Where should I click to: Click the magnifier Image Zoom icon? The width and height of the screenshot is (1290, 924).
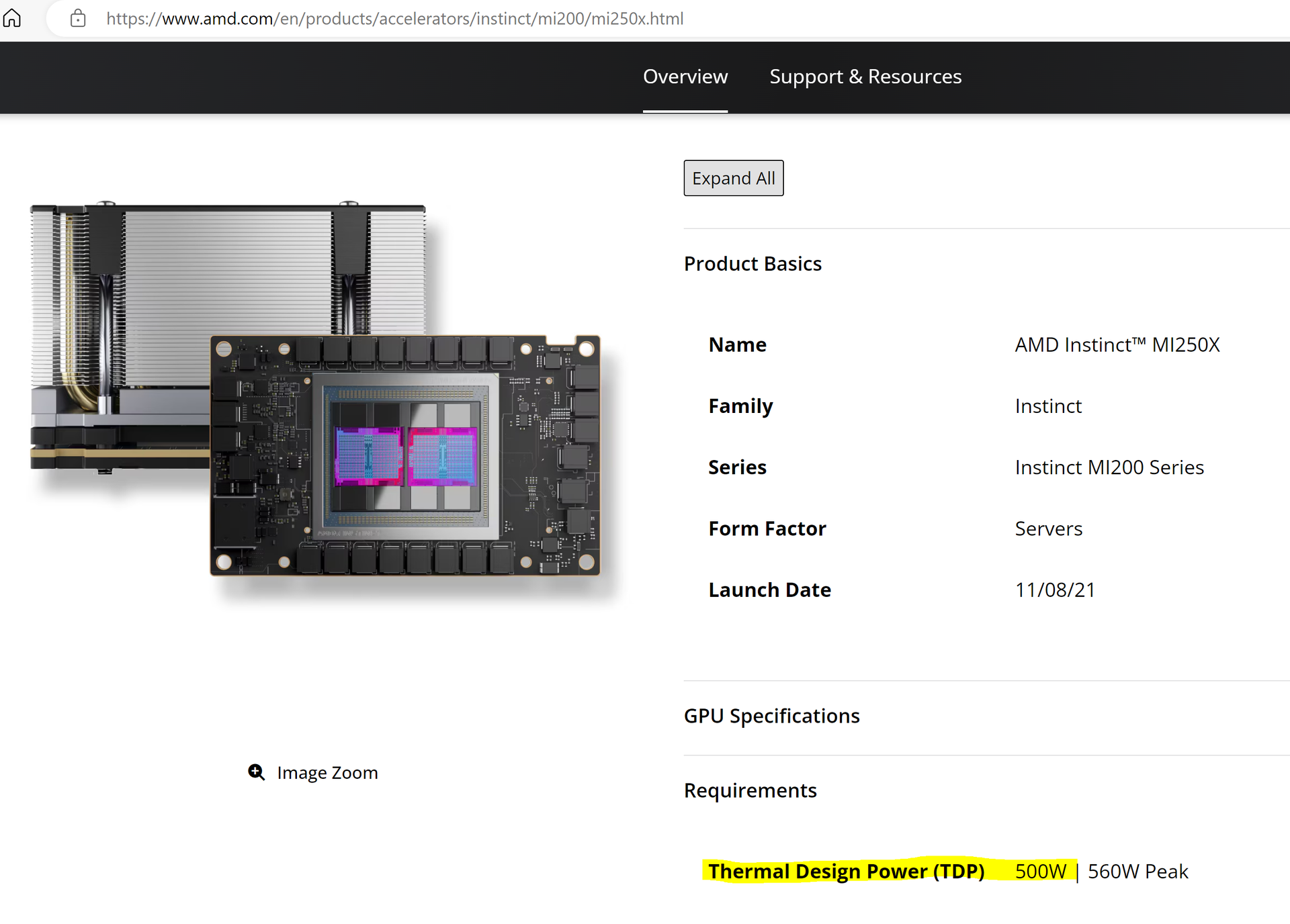coord(256,772)
